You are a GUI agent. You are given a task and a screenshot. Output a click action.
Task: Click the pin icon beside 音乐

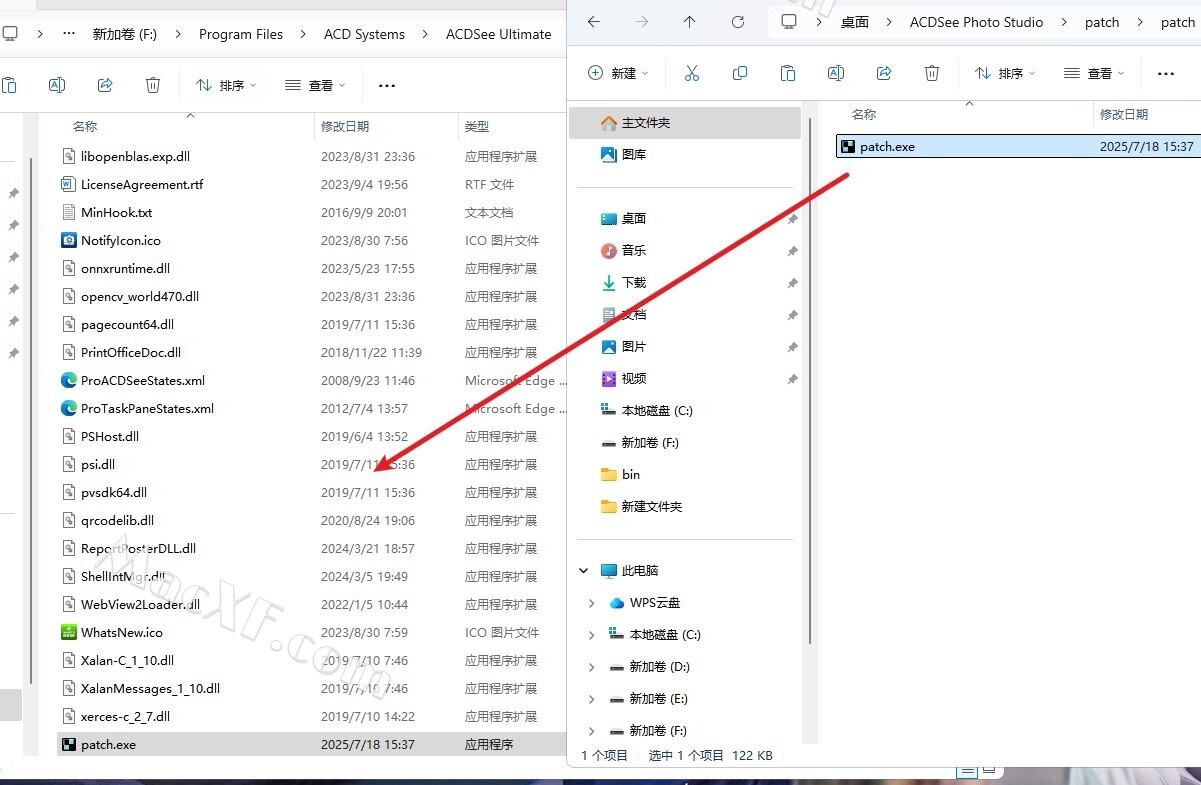[x=792, y=251]
